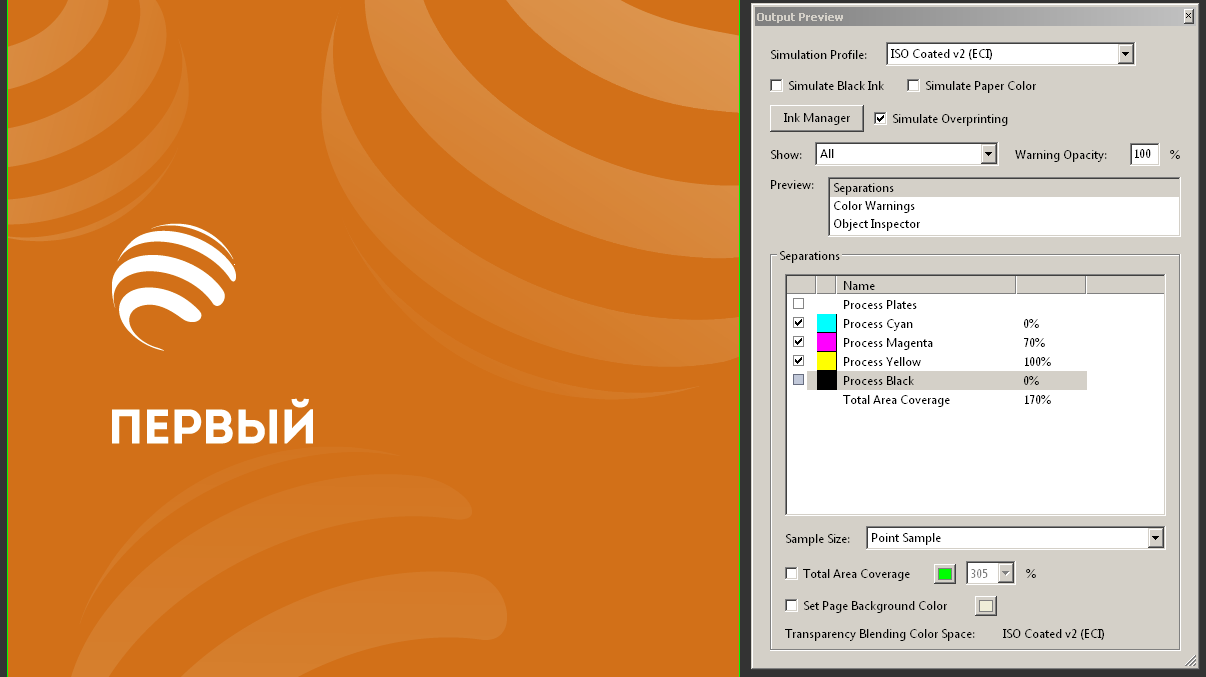Click the Output Preview resize grip

tap(1190, 661)
